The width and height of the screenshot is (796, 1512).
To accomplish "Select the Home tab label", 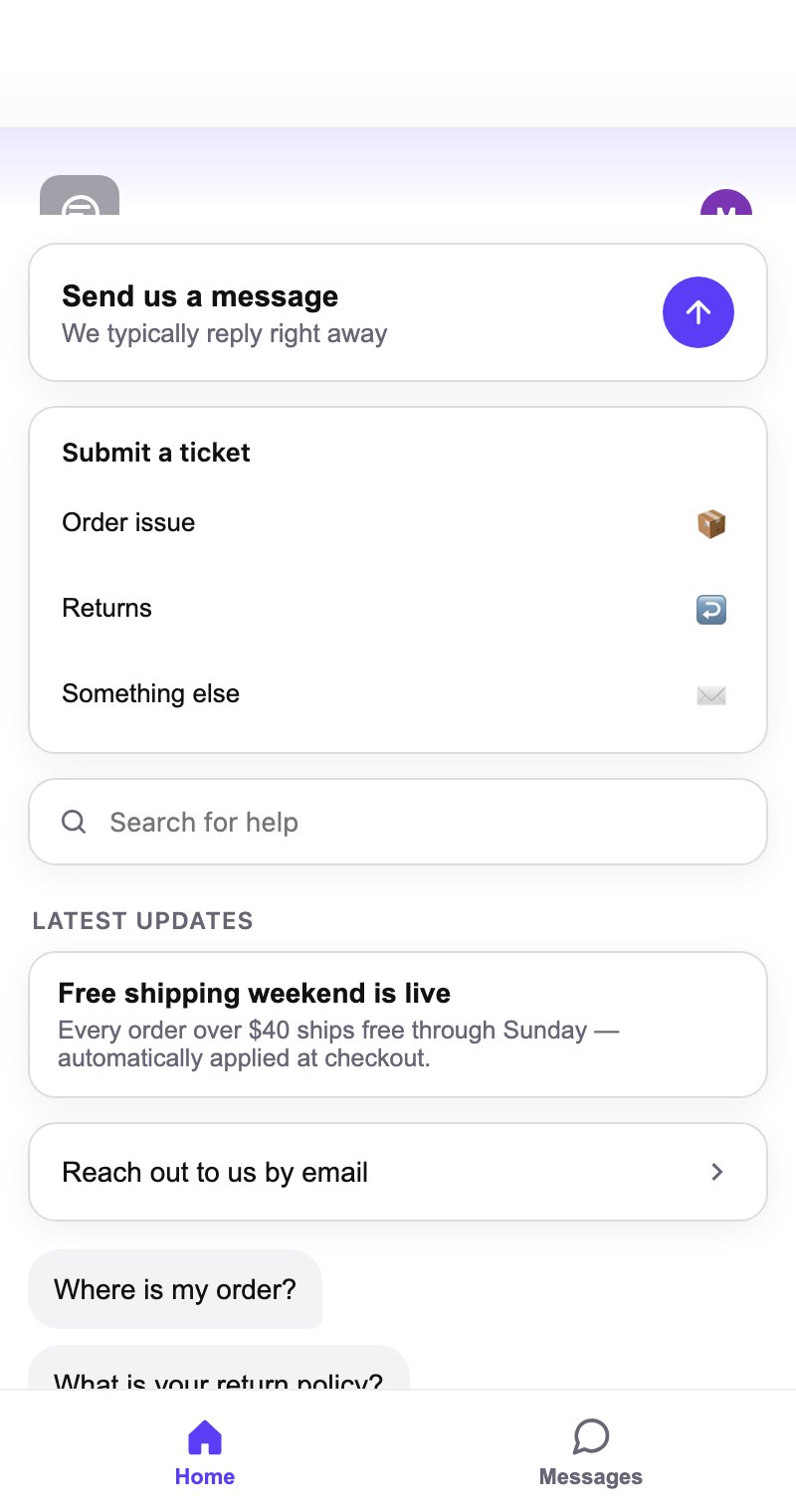I will tap(205, 1476).
